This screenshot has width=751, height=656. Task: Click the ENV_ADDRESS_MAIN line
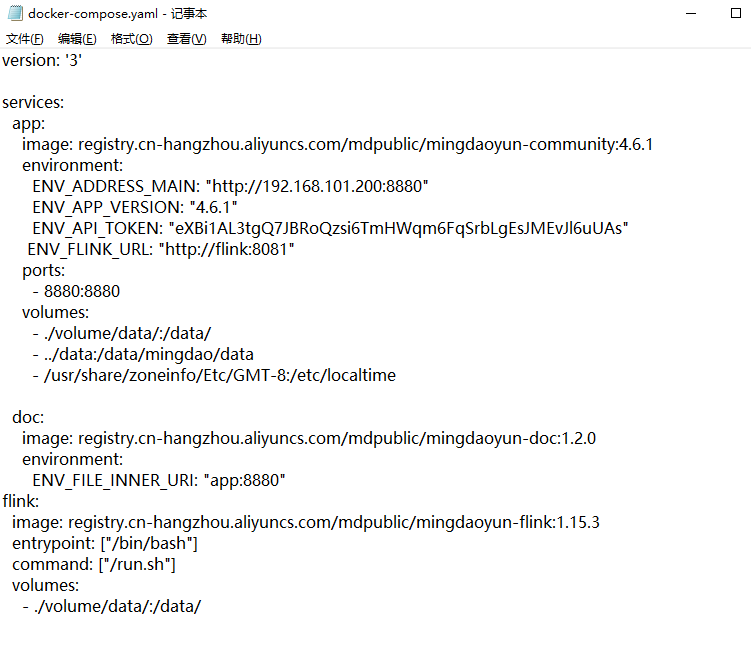pos(230,186)
